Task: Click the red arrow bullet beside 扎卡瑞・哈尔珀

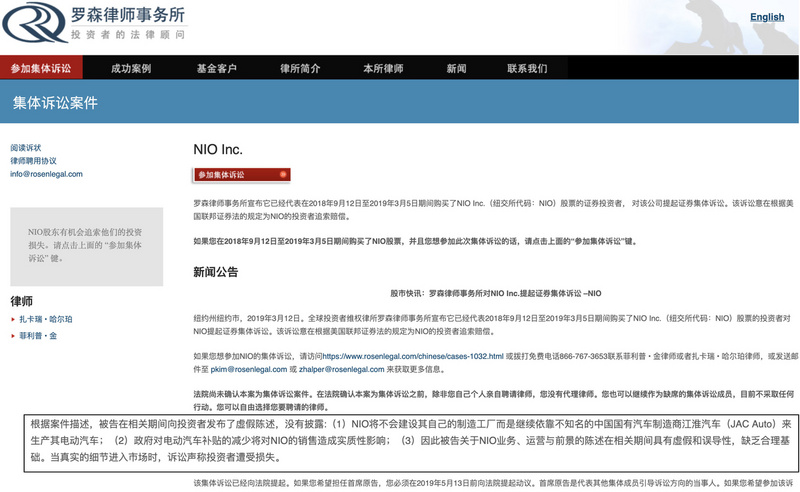Action: tap(13, 319)
